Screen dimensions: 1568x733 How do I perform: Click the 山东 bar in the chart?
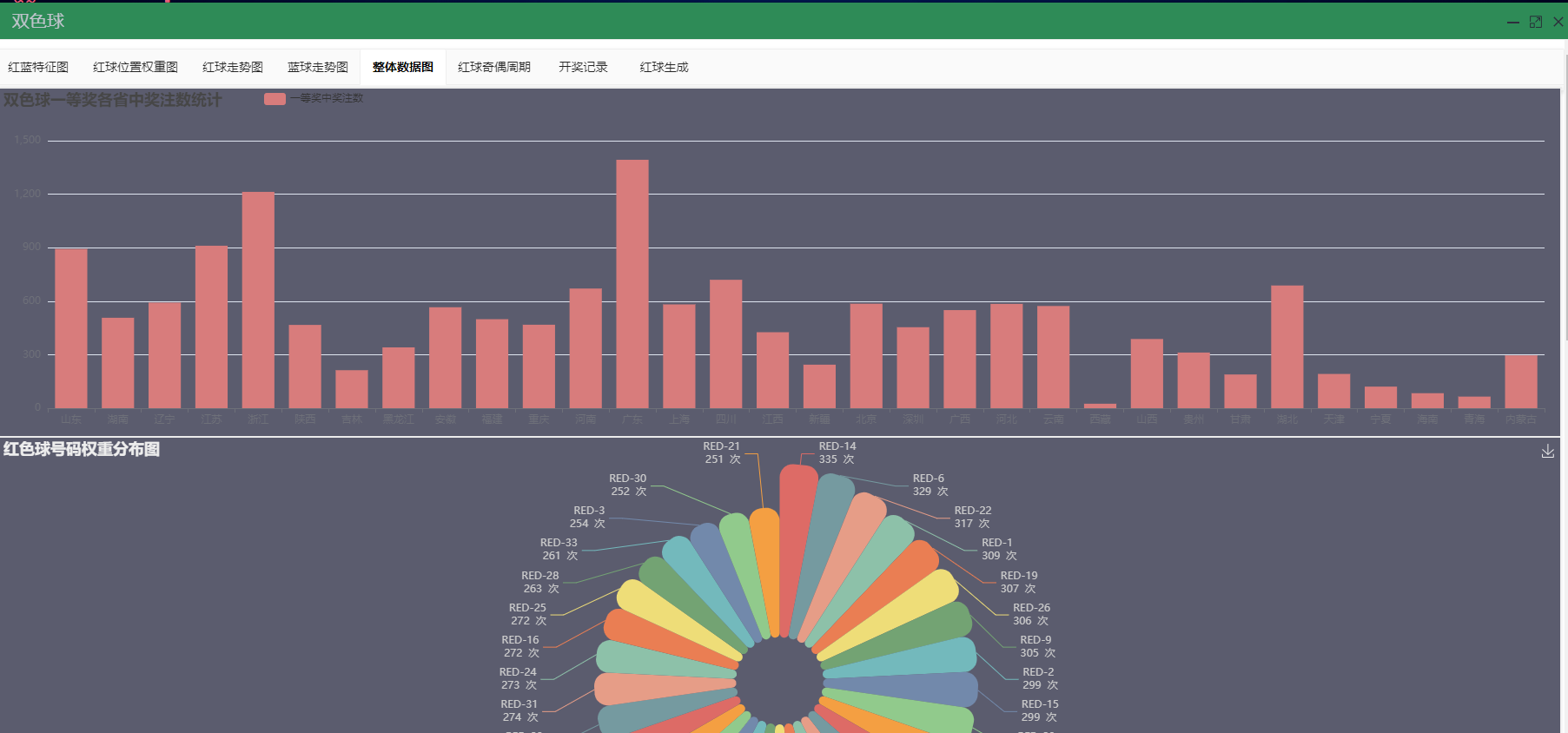coord(71,328)
